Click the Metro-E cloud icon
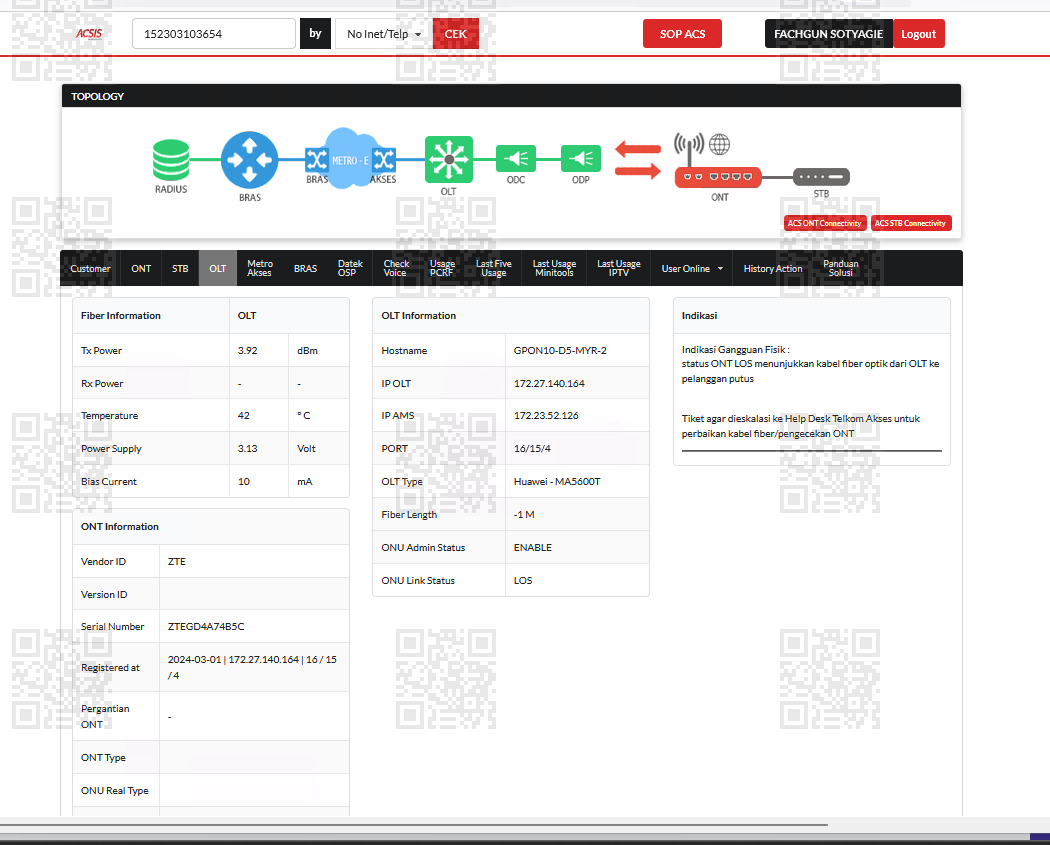The width and height of the screenshot is (1050, 845). [350, 159]
